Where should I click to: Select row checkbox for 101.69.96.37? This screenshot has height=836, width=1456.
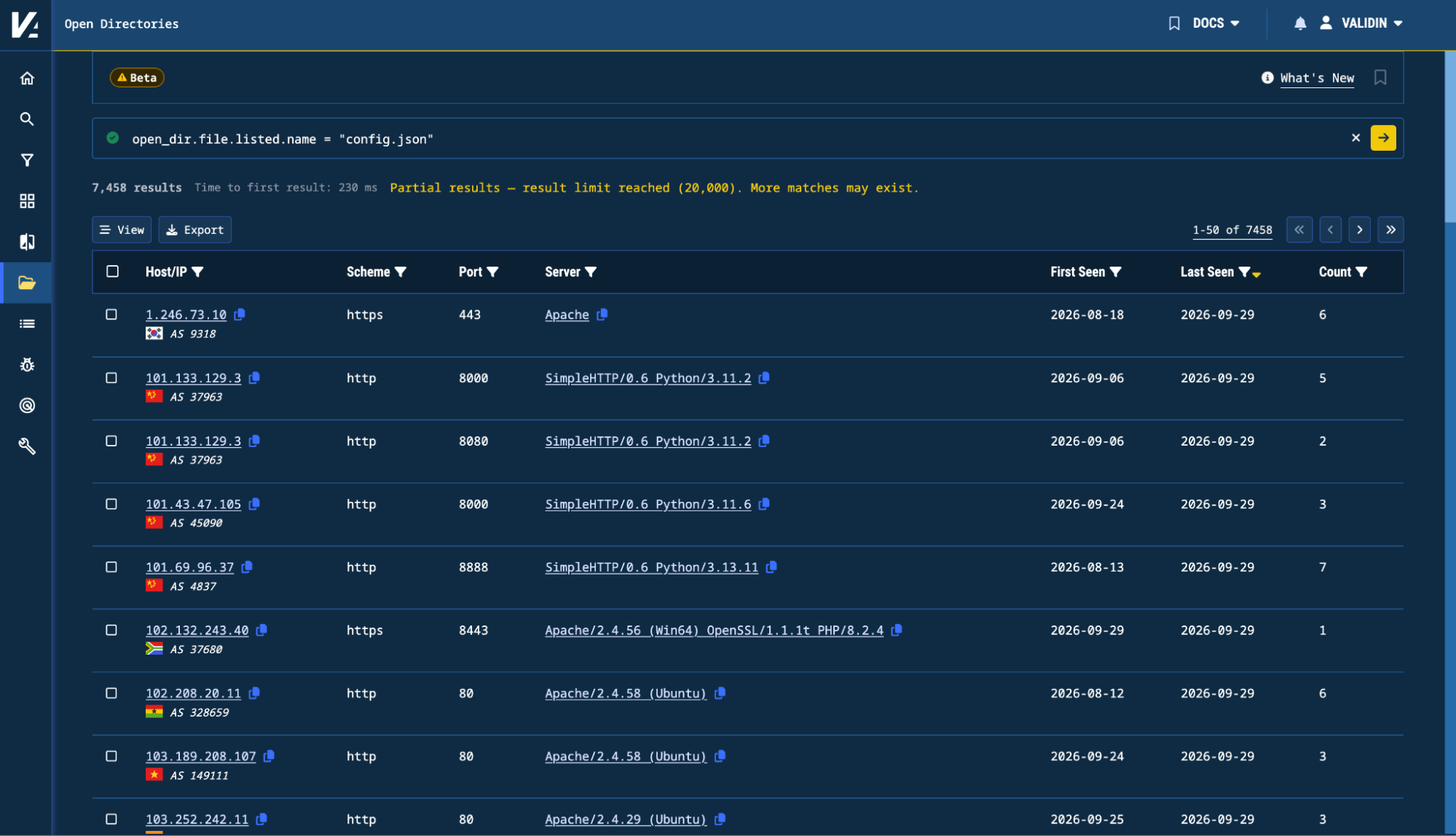pyautogui.click(x=111, y=567)
